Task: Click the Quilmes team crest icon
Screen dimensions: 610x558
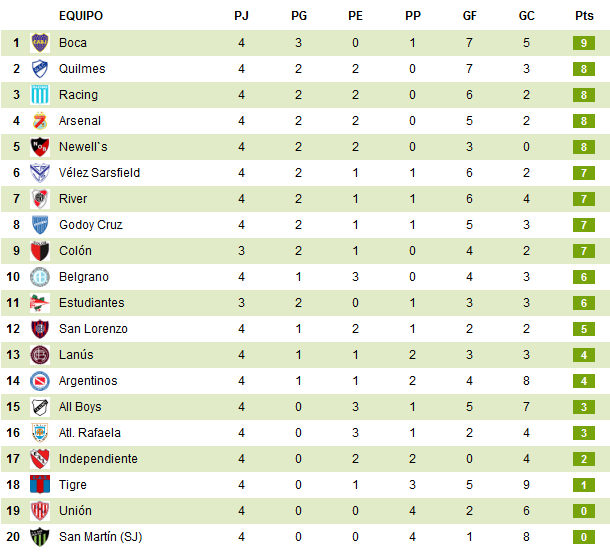Action: click(x=40, y=69)
